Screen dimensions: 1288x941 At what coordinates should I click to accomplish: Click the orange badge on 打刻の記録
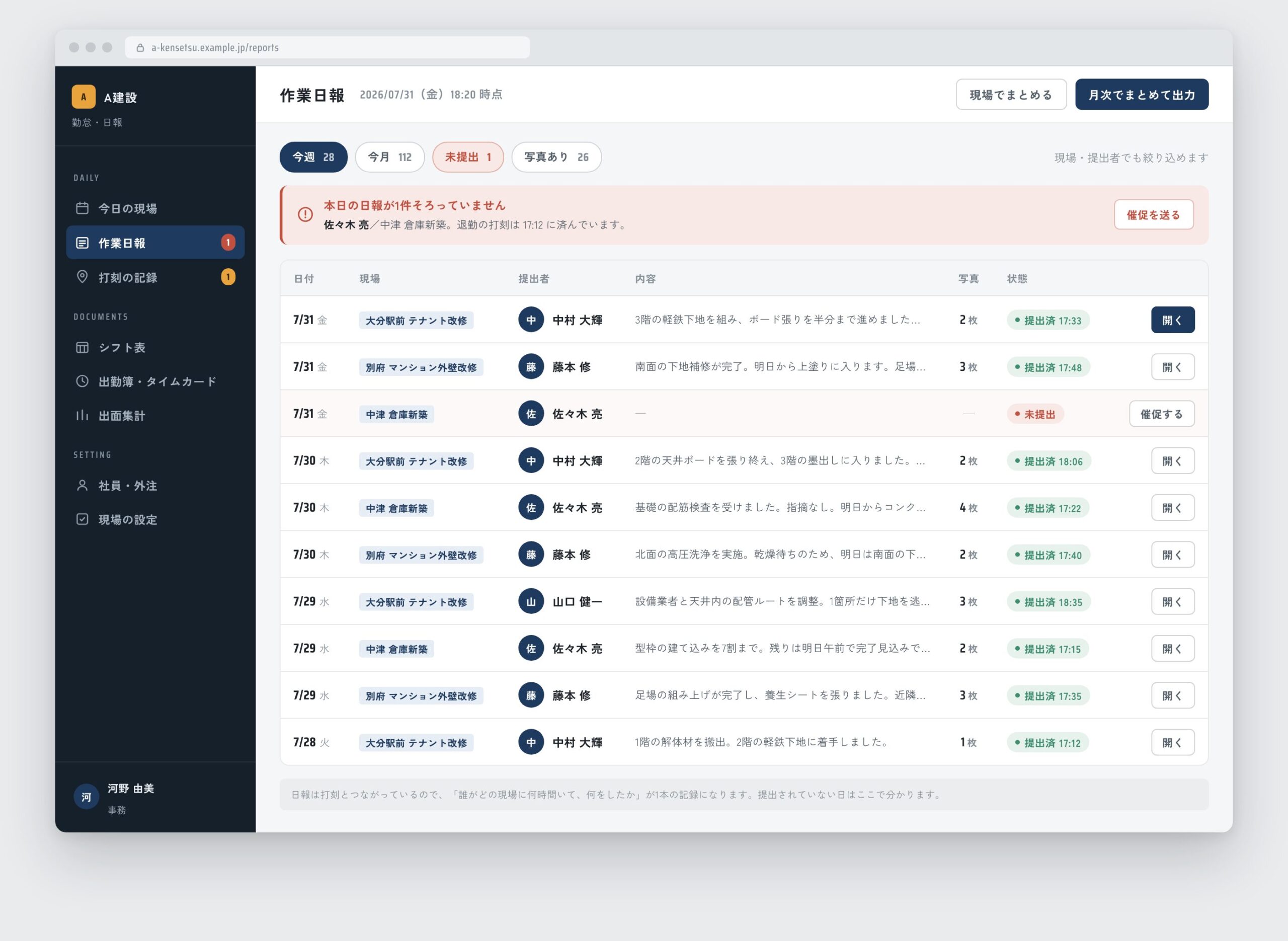pyautogui.click(x=228, y=277)
